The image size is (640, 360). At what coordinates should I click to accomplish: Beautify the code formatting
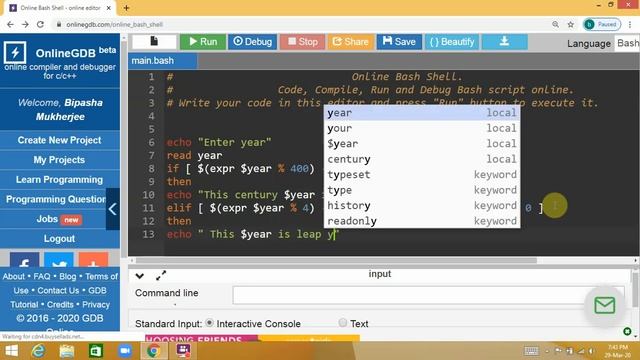click(x=452, y=42)
